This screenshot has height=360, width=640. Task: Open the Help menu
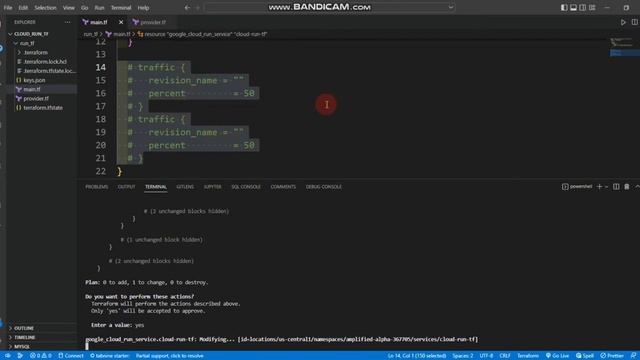click(x=143, y=8)
